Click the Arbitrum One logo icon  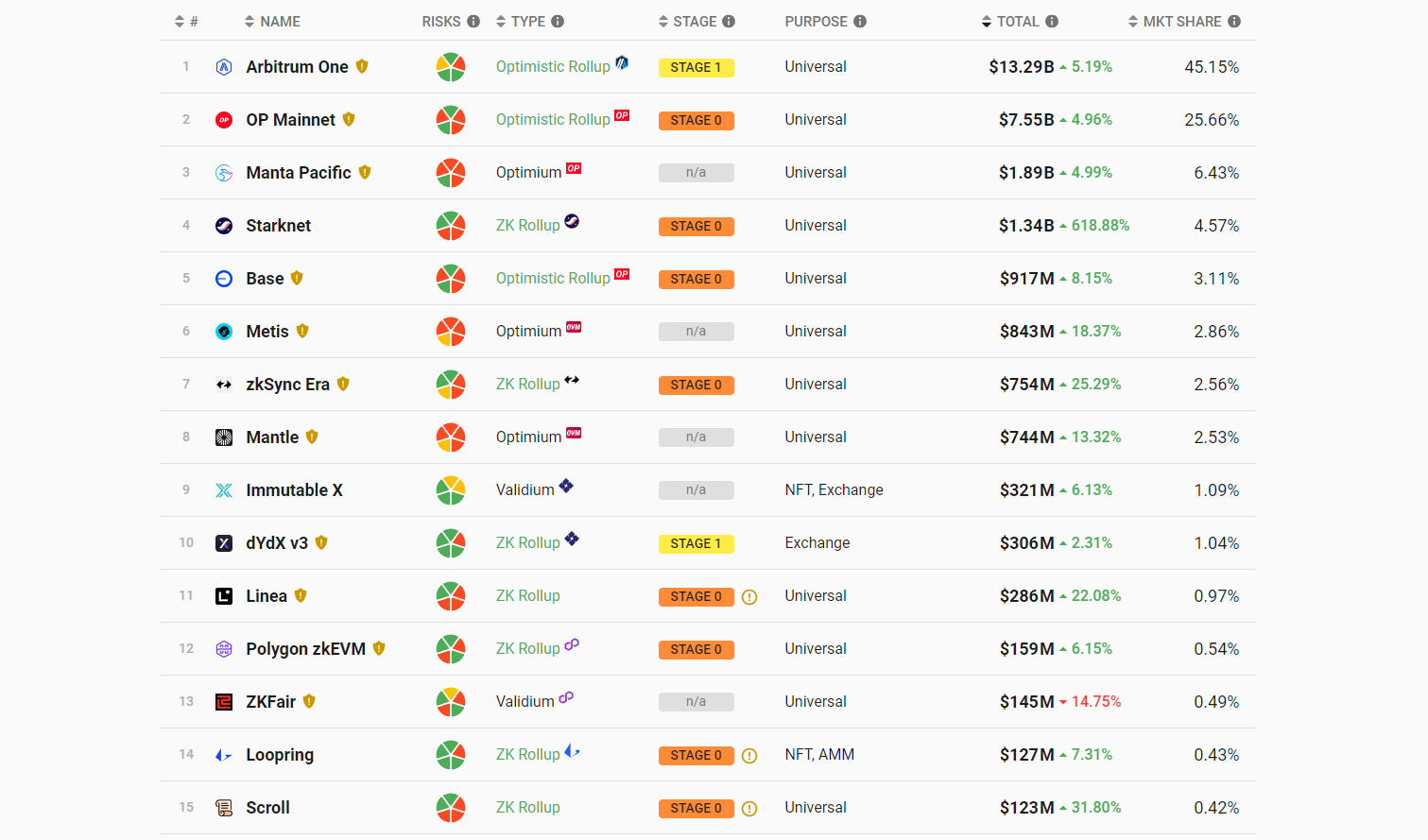coord(224,67)
